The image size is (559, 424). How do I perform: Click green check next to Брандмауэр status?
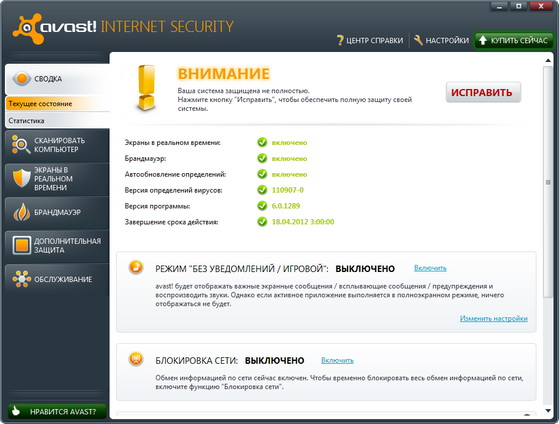click(x=262, y=158)
